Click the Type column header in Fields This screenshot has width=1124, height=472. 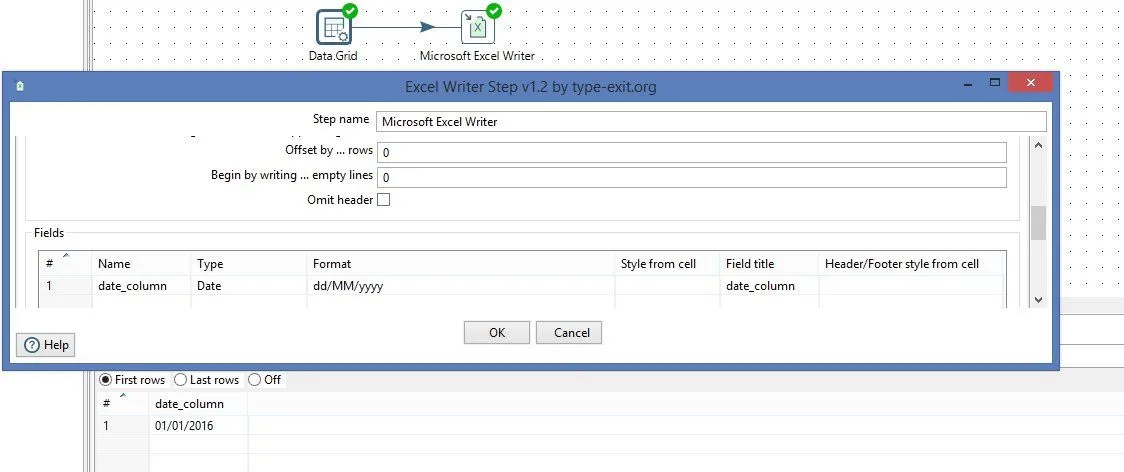249,263
